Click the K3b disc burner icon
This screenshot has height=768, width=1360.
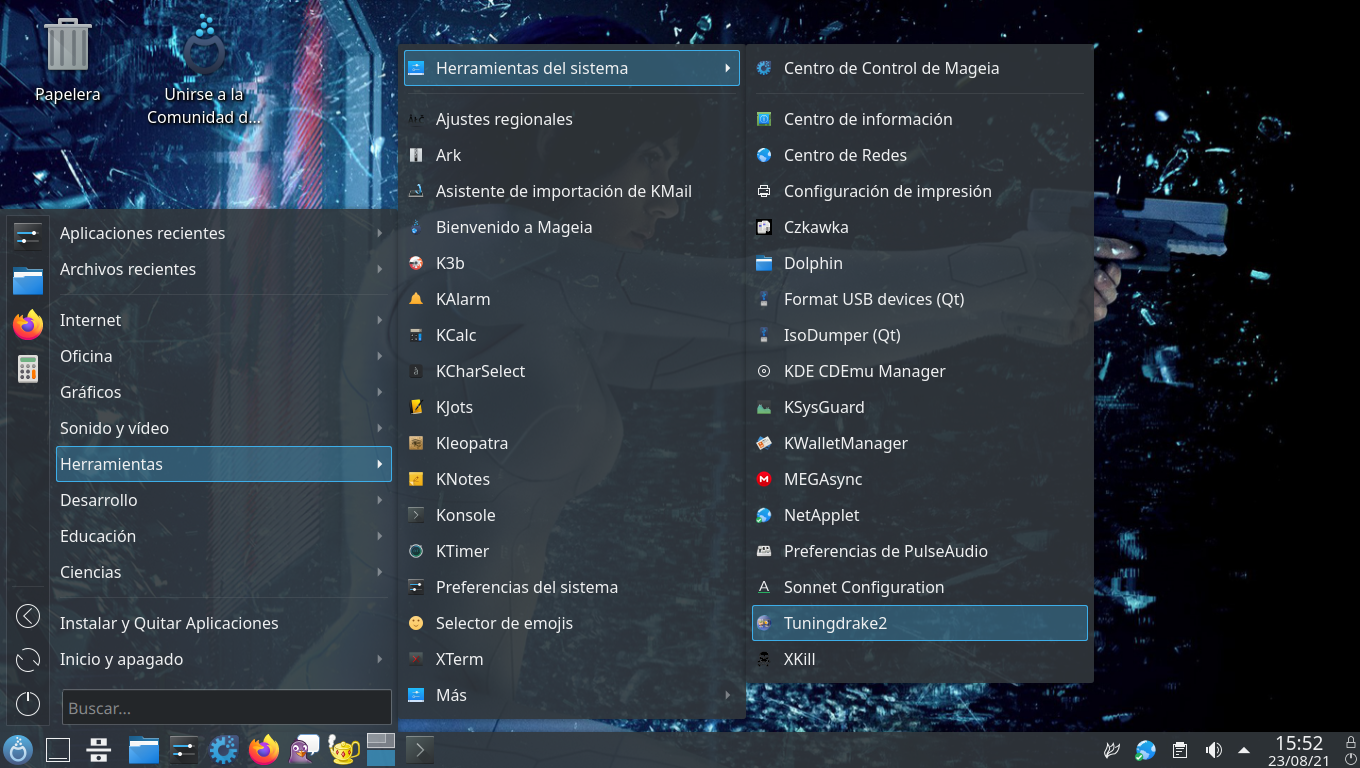[416, 263]
